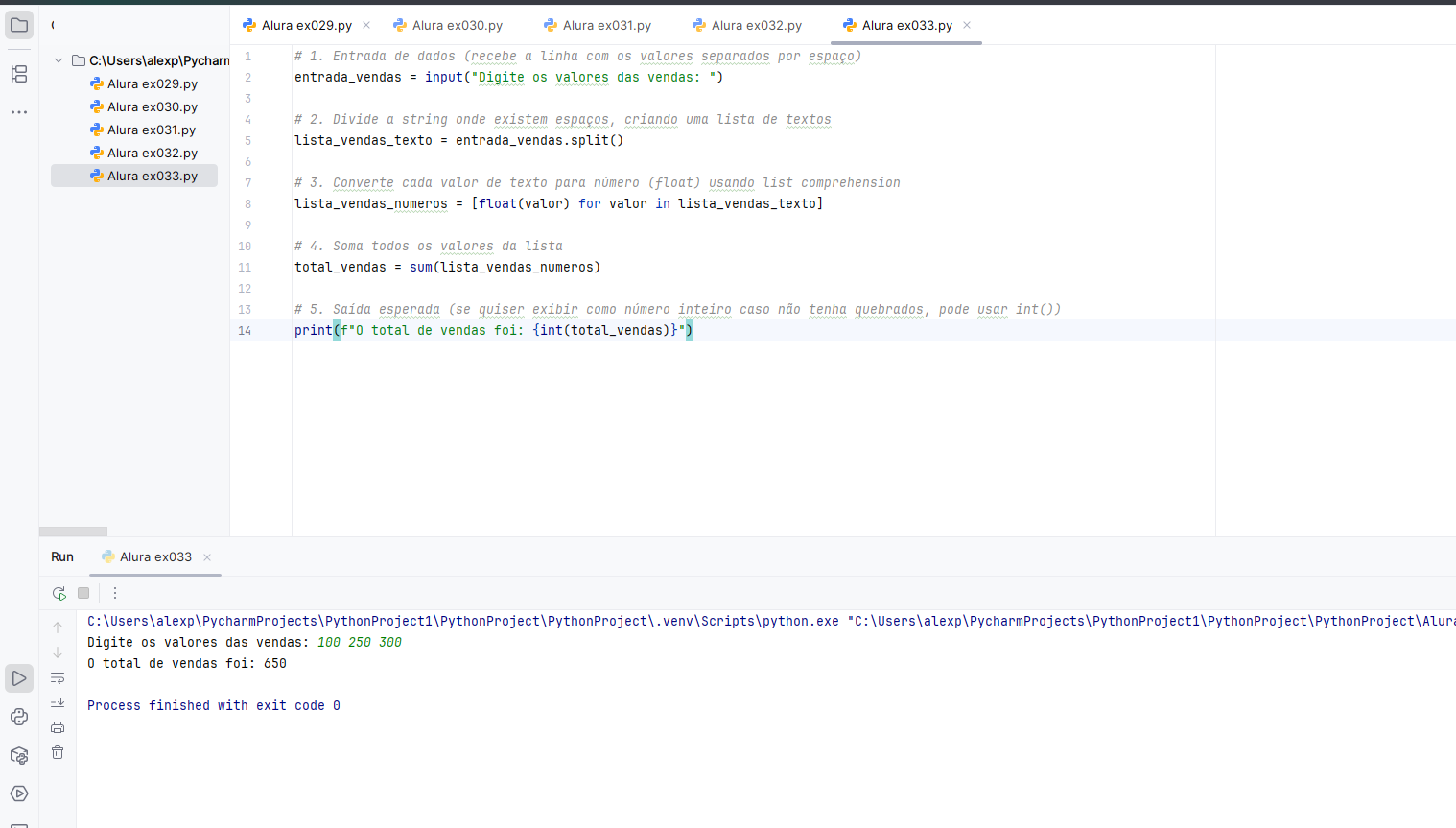
Task: Place cursor on the entrada_vendas input line
Action: 508,77
